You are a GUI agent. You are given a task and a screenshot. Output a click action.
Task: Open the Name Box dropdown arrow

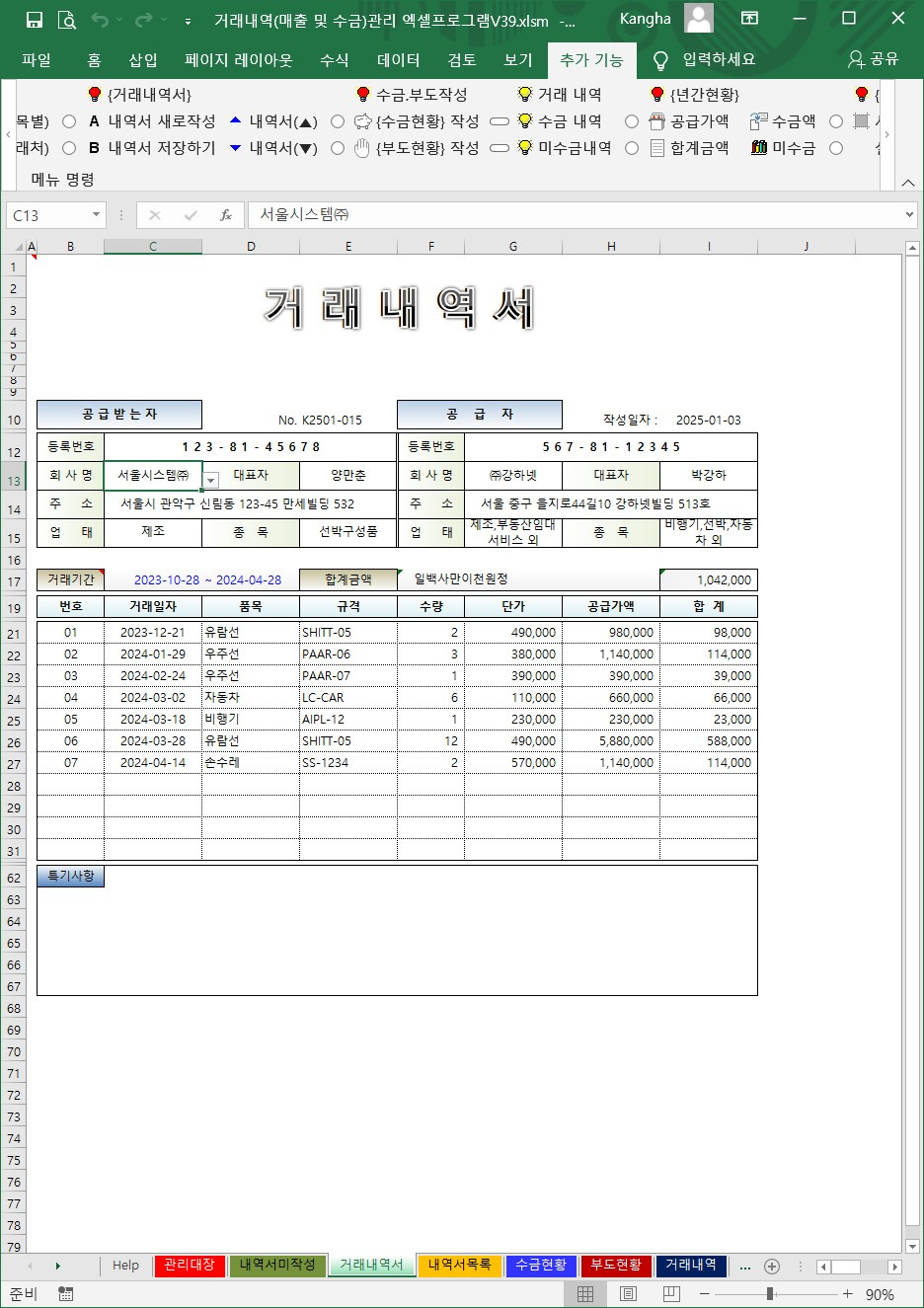[96, 214]
